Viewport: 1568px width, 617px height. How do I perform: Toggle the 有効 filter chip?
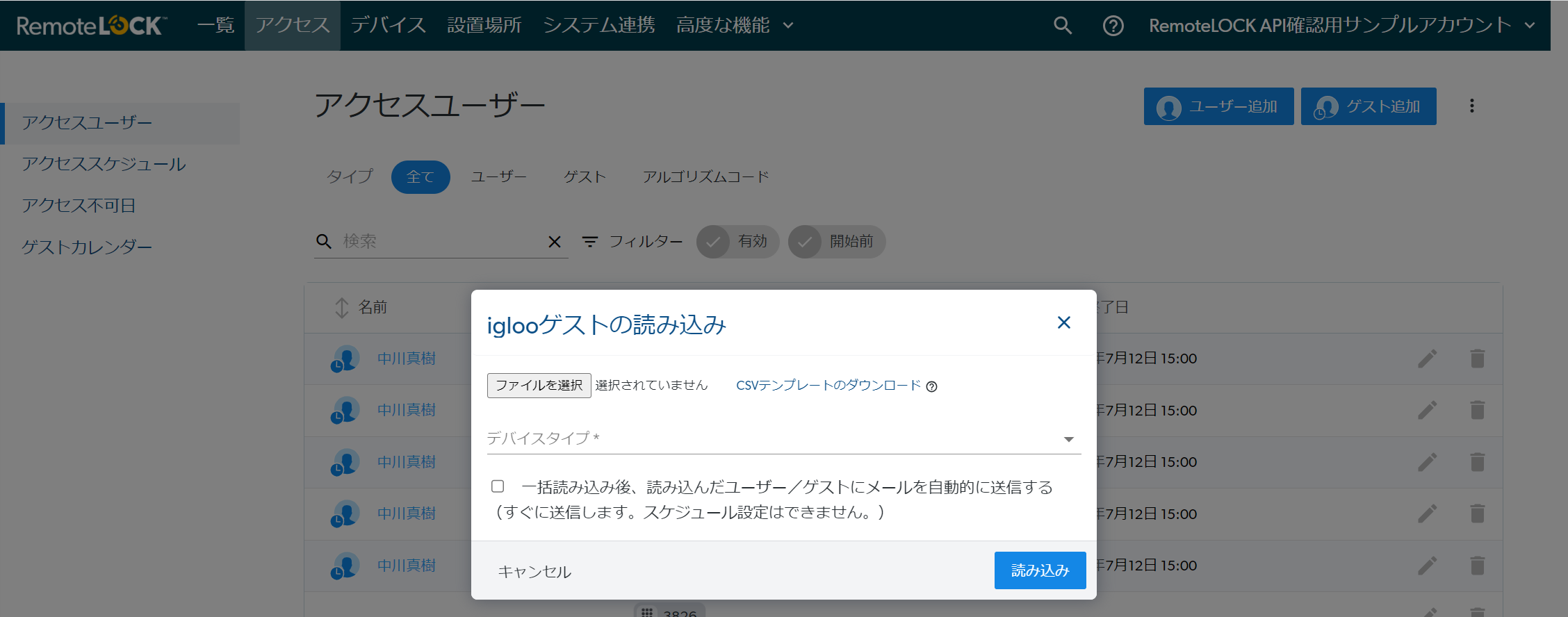click(737, 242)
